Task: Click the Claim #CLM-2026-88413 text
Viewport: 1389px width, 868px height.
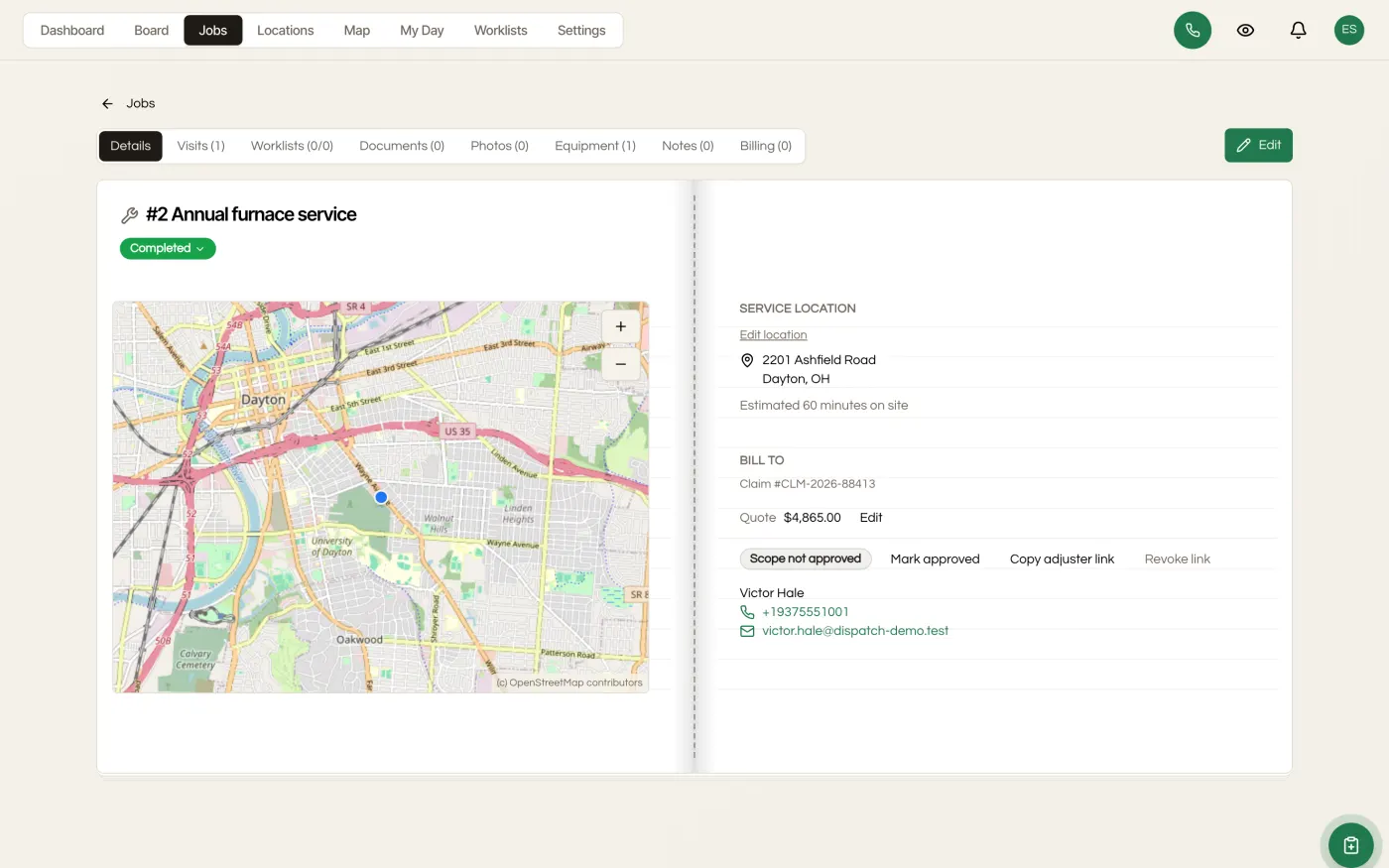Action: click(x=808, y=484)
